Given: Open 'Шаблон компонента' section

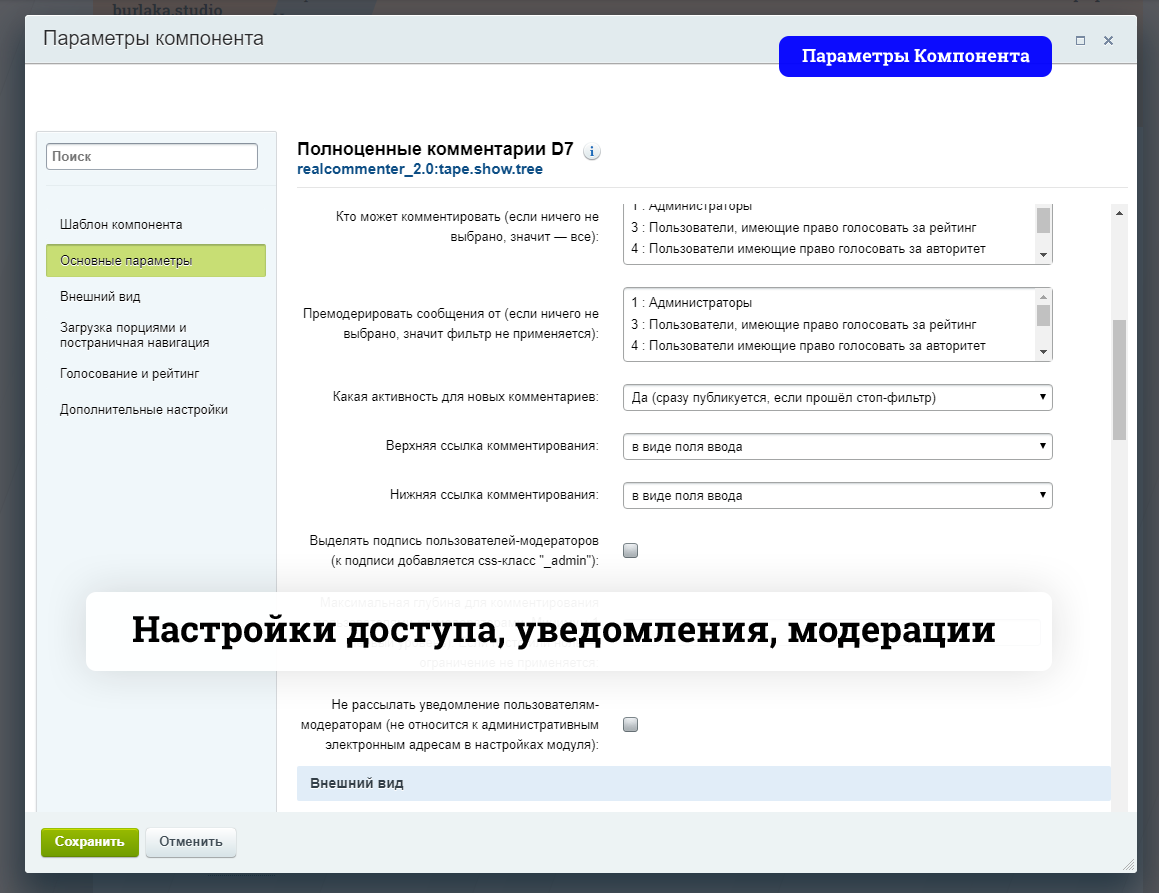Looking at the screenshot, I should (x=121, y=225).
